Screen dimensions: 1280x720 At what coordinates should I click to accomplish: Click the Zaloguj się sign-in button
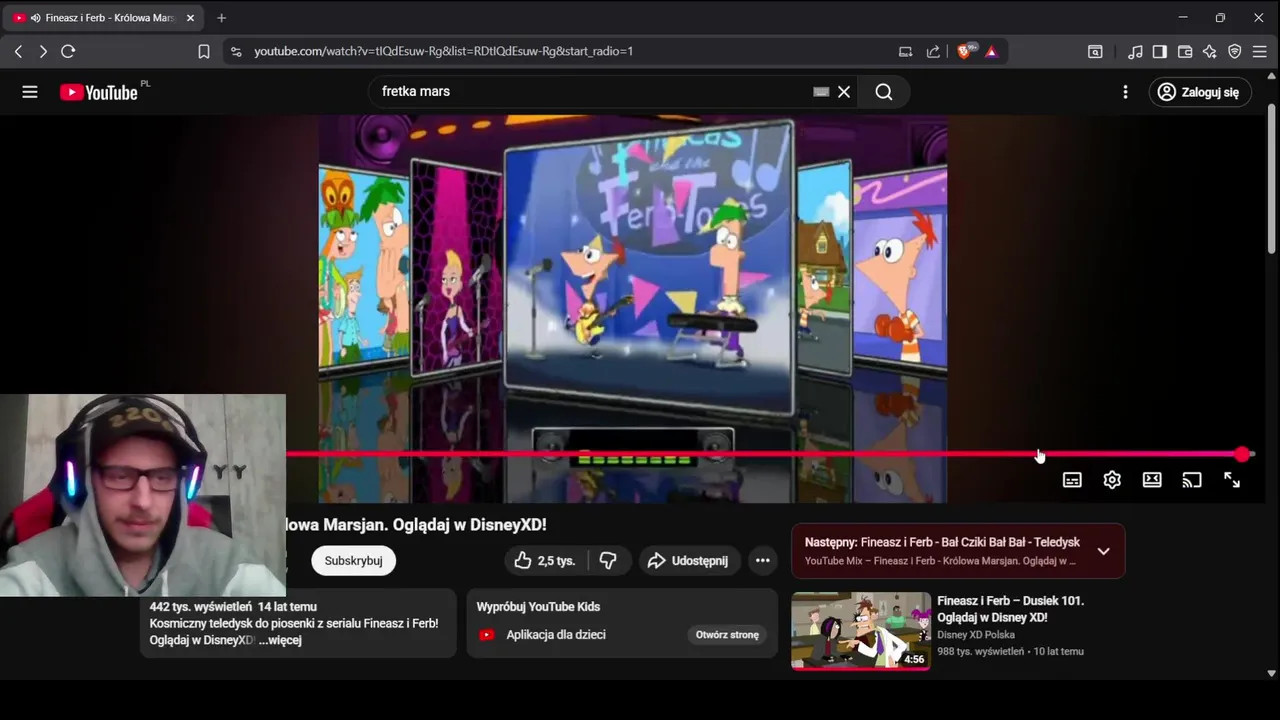pyautogui.click(x=1199, y=92)
